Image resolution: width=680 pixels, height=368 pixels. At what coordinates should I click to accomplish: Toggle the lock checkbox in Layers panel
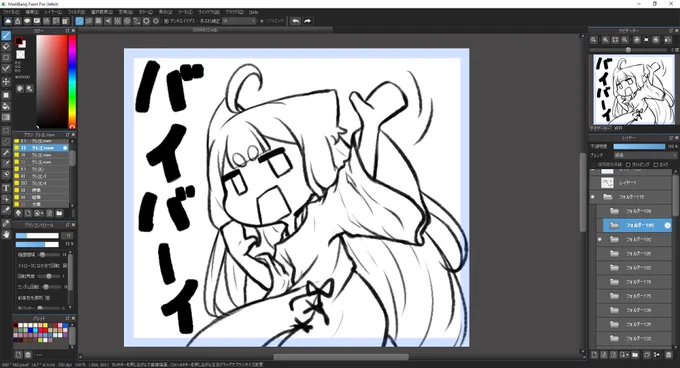click(656, 165)
